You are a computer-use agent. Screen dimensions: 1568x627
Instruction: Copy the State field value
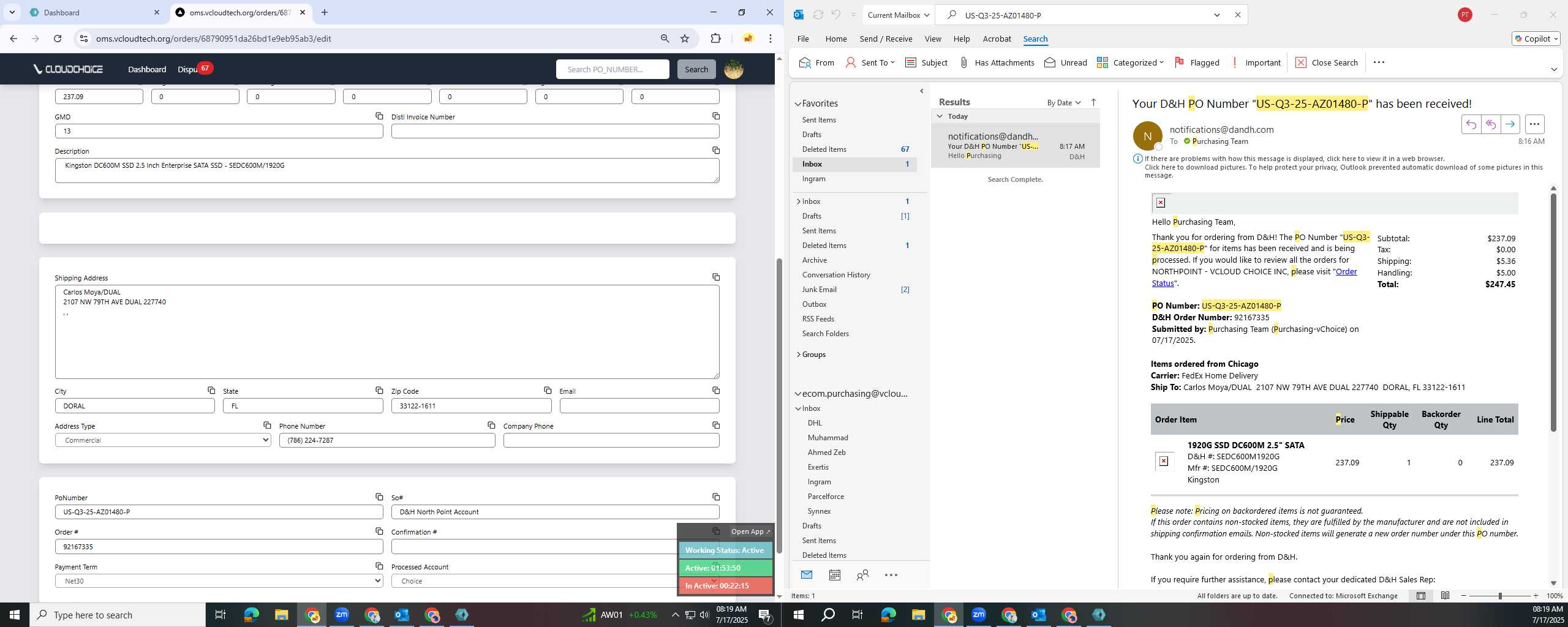379,391
